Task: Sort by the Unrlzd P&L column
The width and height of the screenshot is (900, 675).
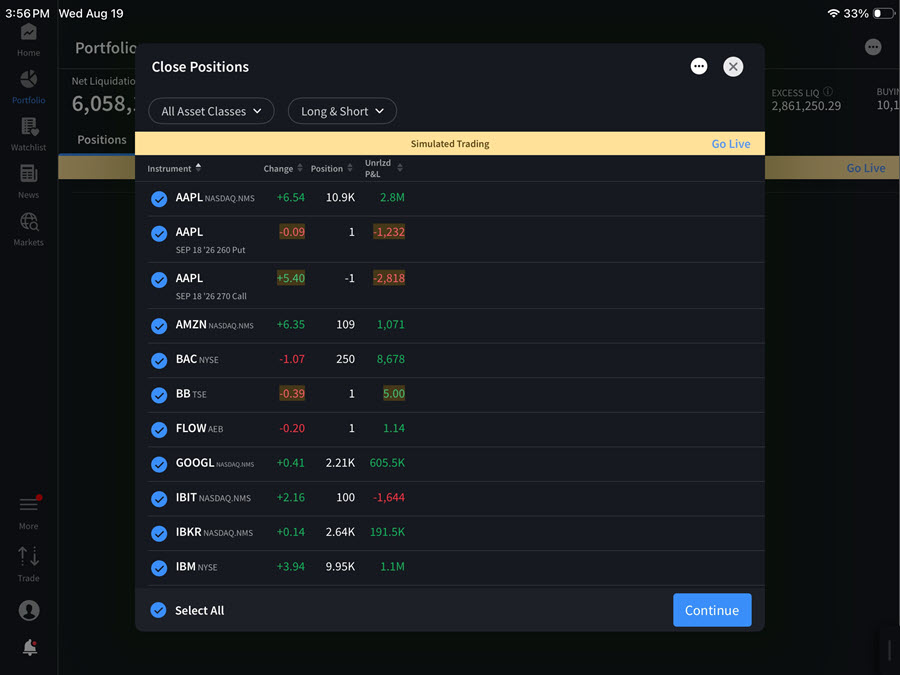Action: coord(383,168)
